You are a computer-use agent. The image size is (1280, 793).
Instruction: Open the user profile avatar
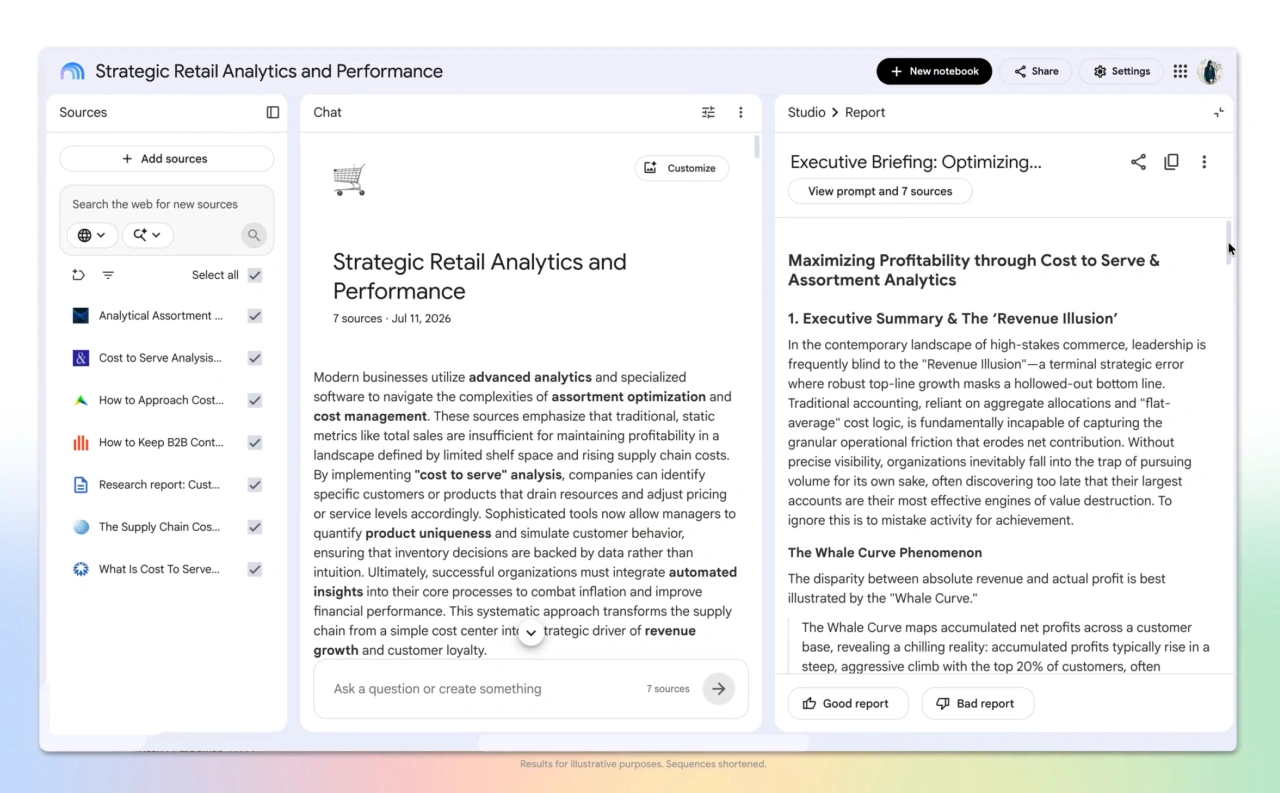click(x=1210, y=71)
